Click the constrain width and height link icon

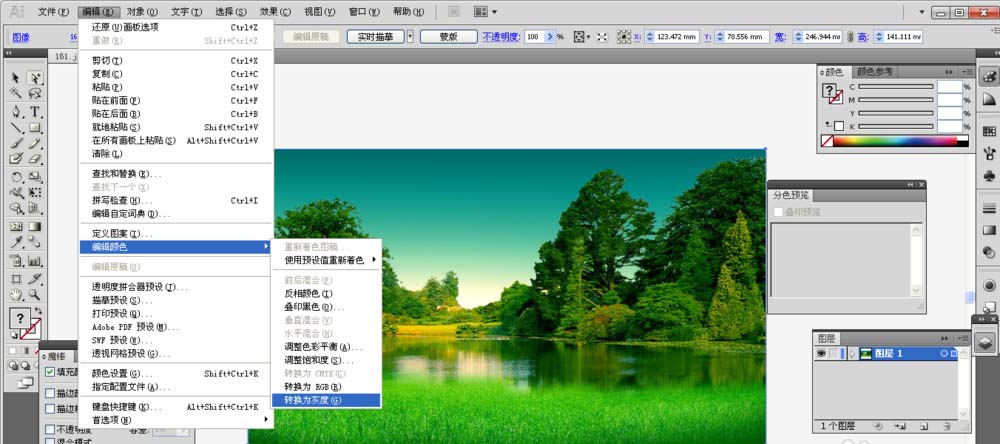849,38
